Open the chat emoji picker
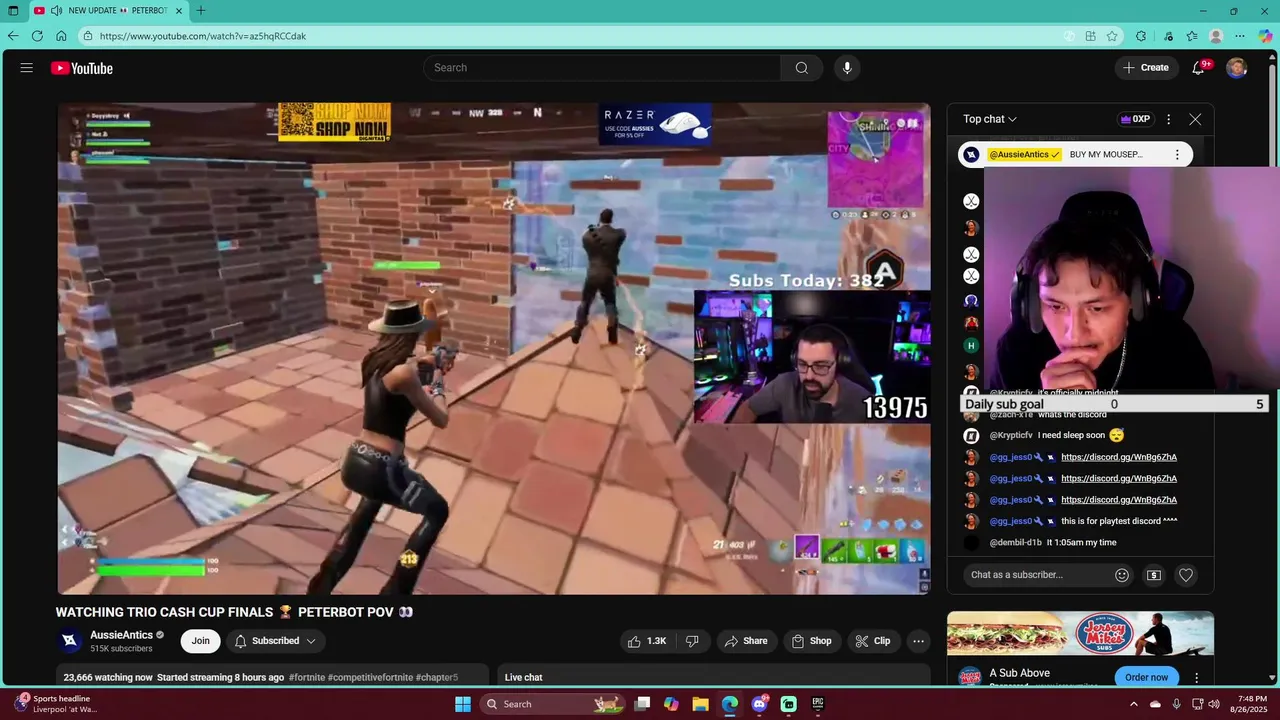The image size is (1280, 720). pos(1122,575)
